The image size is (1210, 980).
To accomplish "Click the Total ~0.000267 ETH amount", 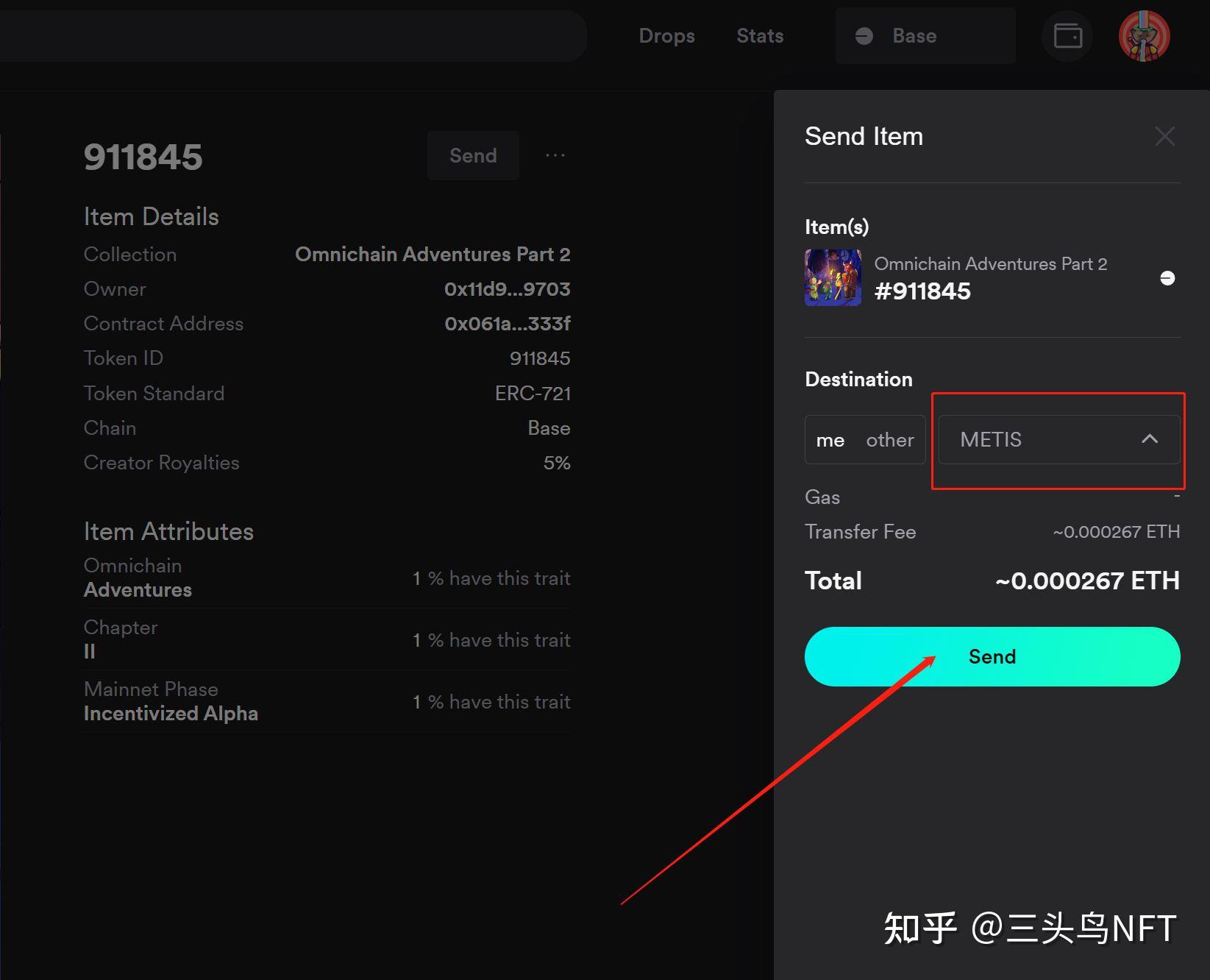I will (x=1087, y=580).
